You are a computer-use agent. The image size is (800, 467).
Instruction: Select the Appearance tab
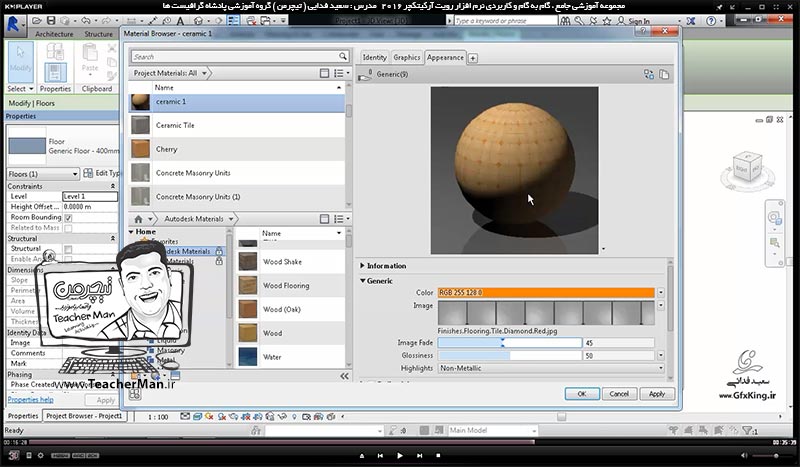pyautogui.click(x=445, y=58)
